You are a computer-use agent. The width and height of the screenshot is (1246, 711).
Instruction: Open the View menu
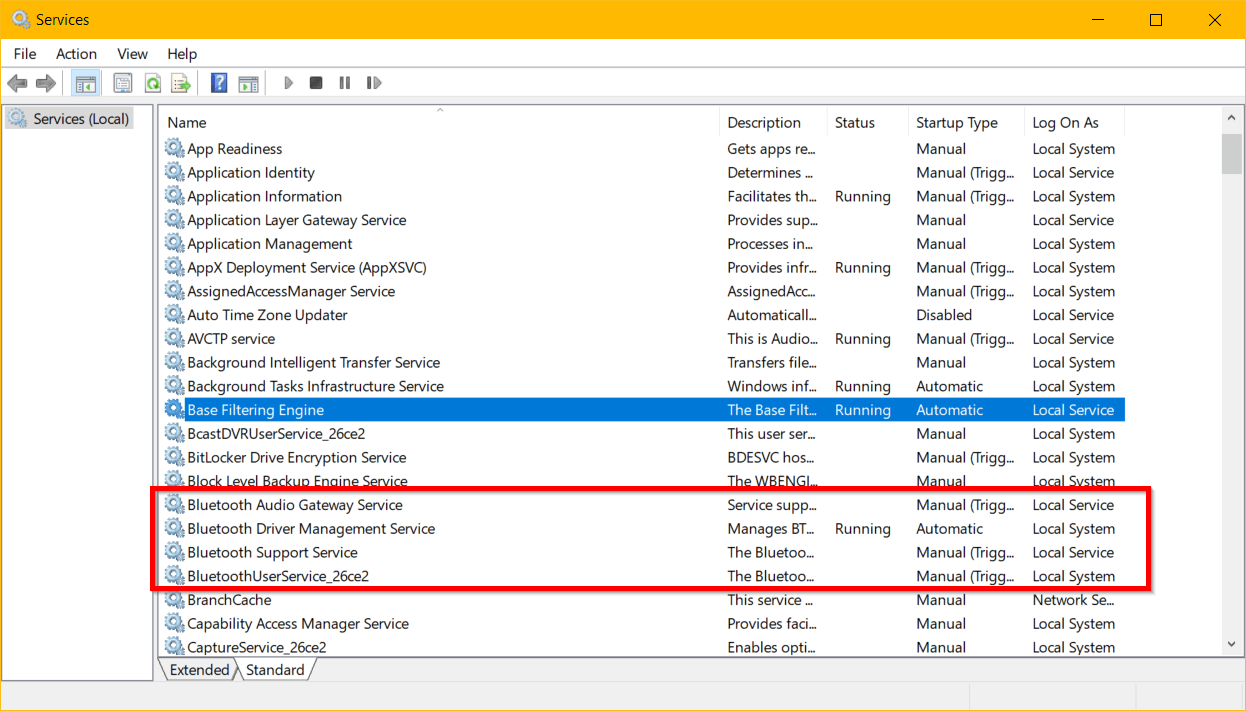point(132,53)
